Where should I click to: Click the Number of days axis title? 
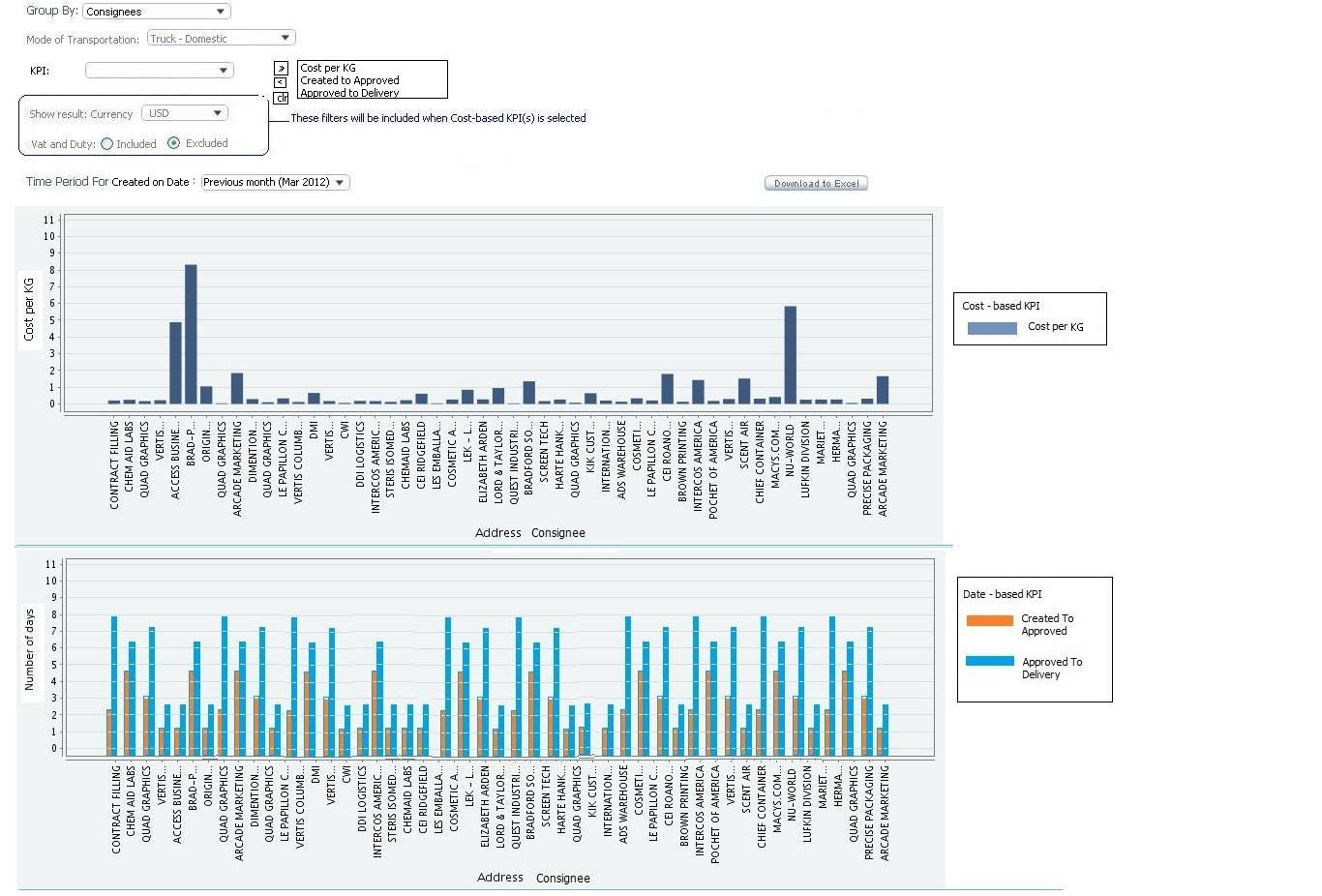(28, 648)
